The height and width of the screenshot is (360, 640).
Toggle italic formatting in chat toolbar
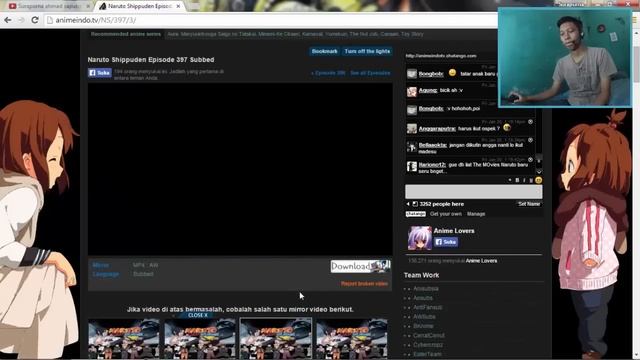pos(524,180)
